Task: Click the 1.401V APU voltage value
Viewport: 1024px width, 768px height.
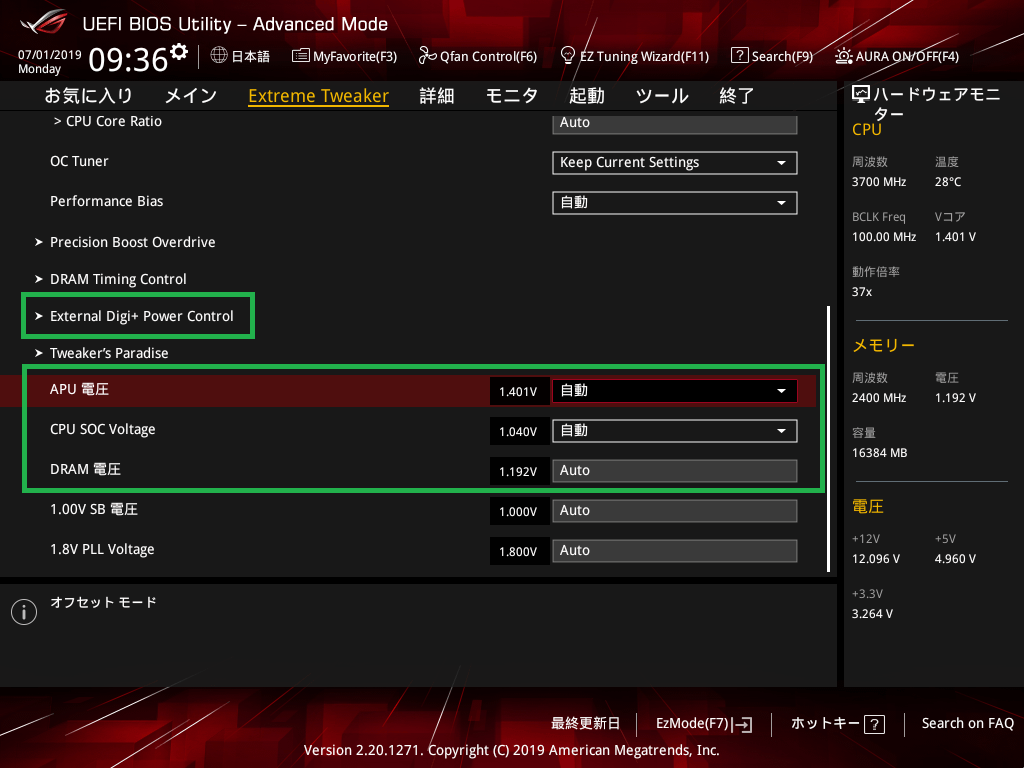Action: (x=519, y=391)
